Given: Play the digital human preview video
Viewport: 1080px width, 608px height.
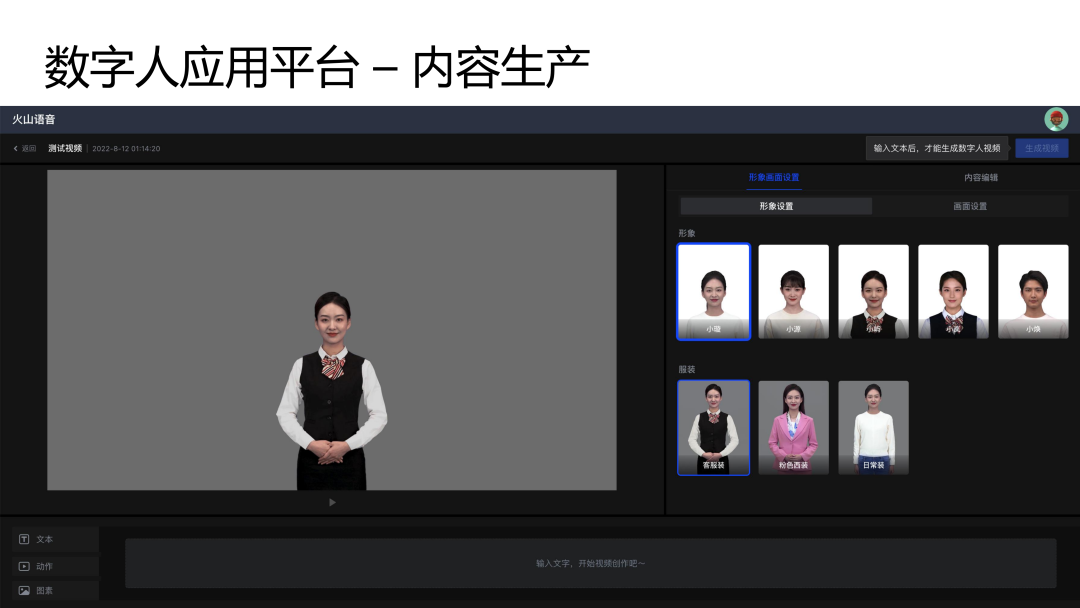Looking at the screenshot, I should click(x=332, y=503).
